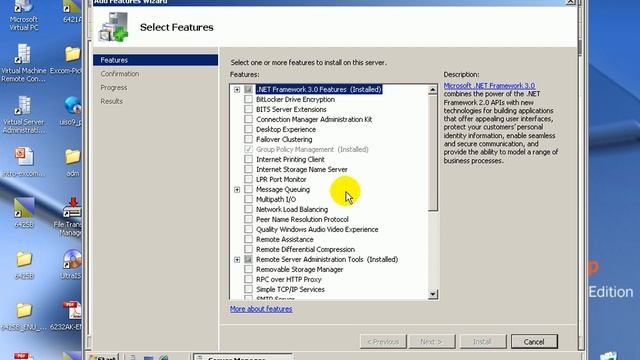Select Group Policy Management (Installed) row
This screenshot has width=640, height=360.
(x=312, y=149)
